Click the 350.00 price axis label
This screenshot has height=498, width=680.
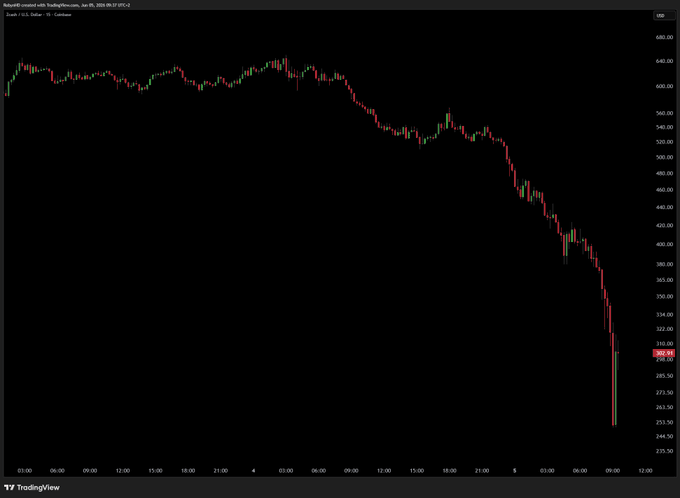pyautogui.click(x=664, y=297)
